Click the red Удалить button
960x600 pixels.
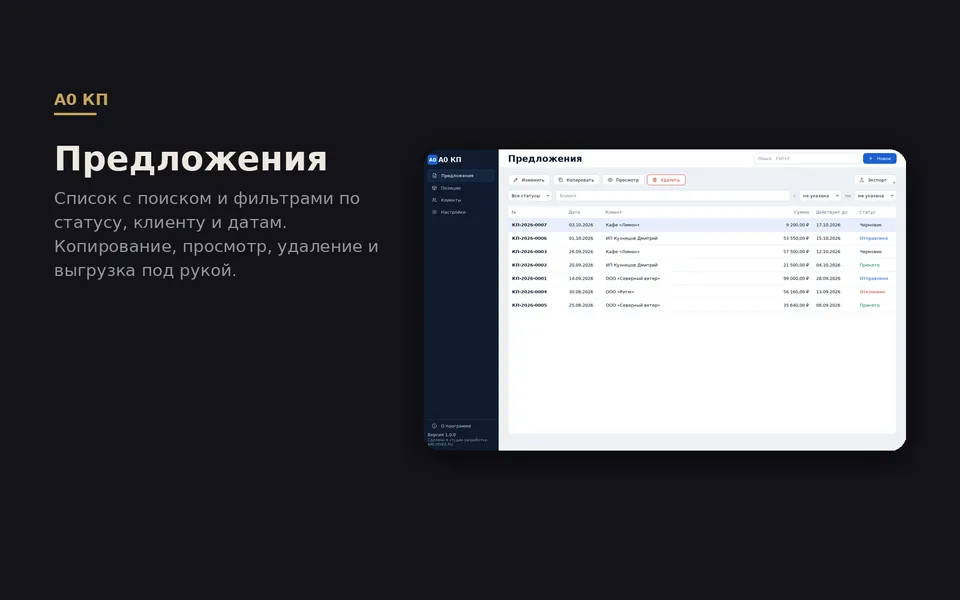click(666, 180)
